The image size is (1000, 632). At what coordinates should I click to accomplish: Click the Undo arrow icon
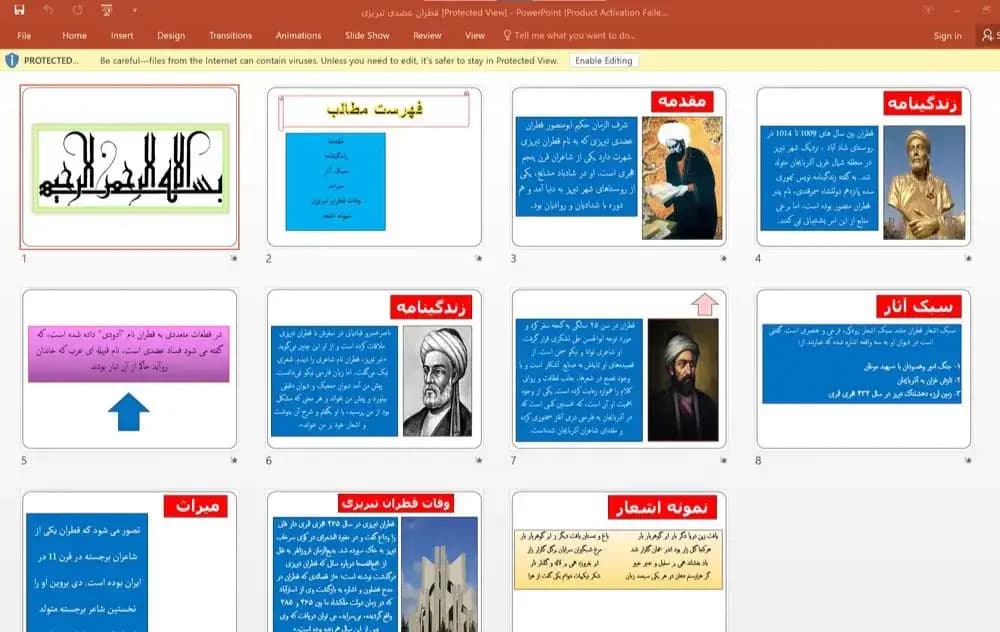(48, 10)
